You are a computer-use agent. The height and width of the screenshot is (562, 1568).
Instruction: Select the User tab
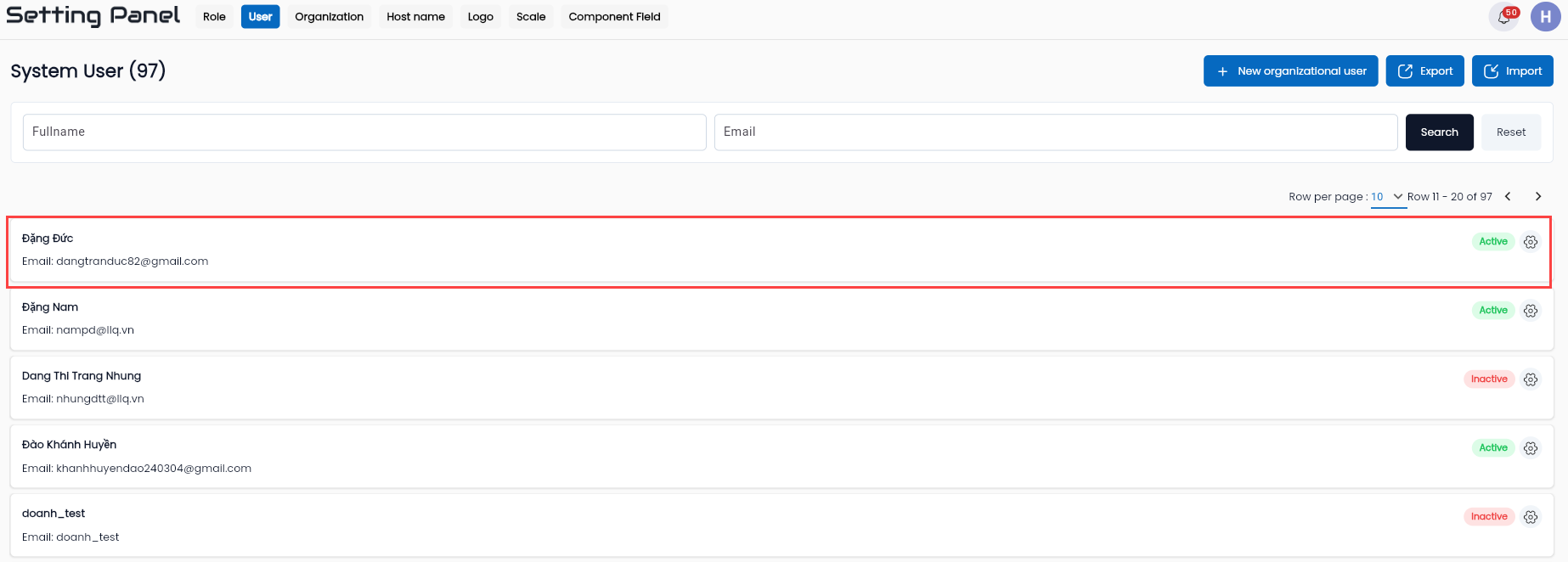(x=260, y=17)
